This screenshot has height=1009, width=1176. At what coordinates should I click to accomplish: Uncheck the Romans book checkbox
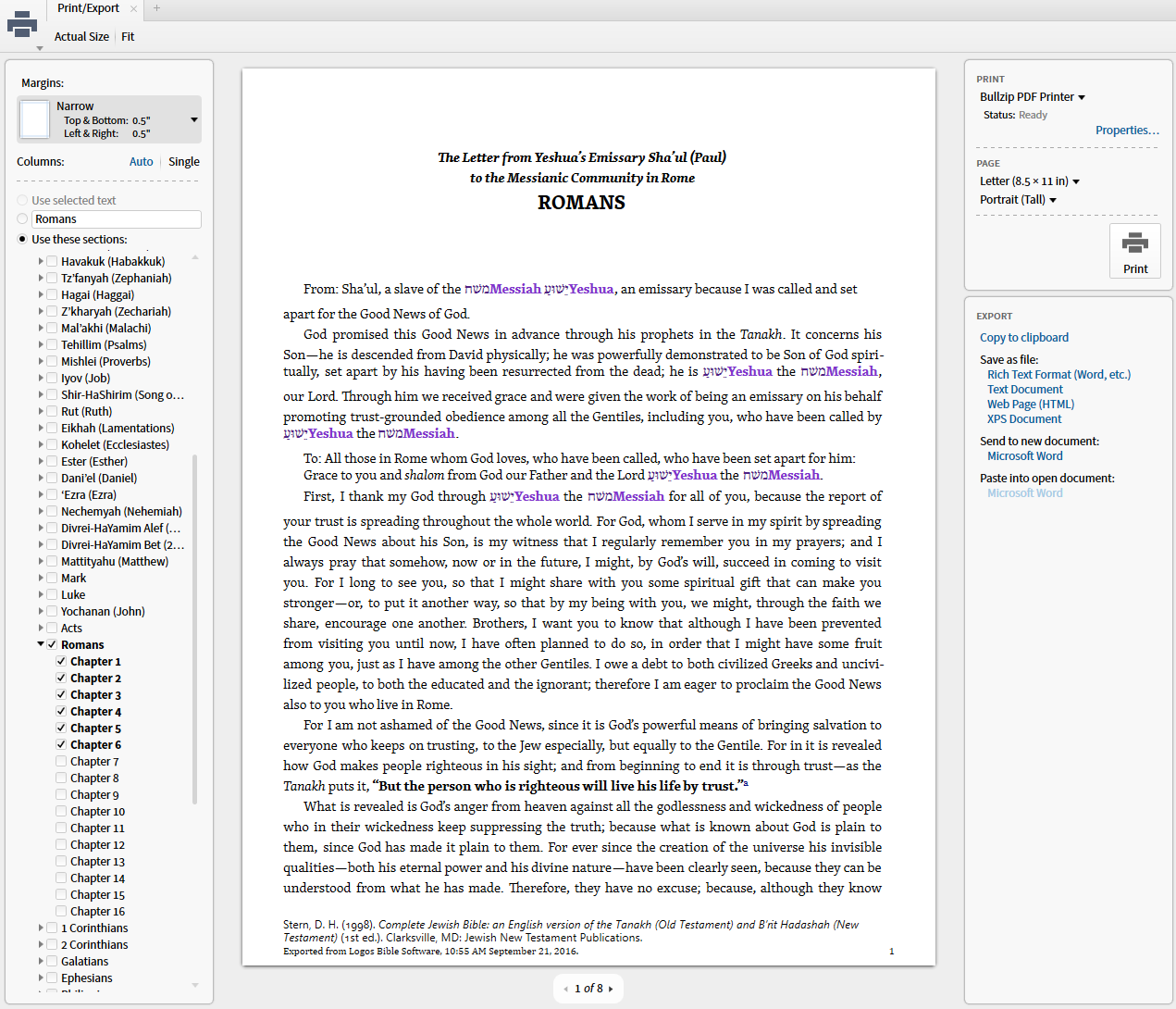[x=52, y=644]
